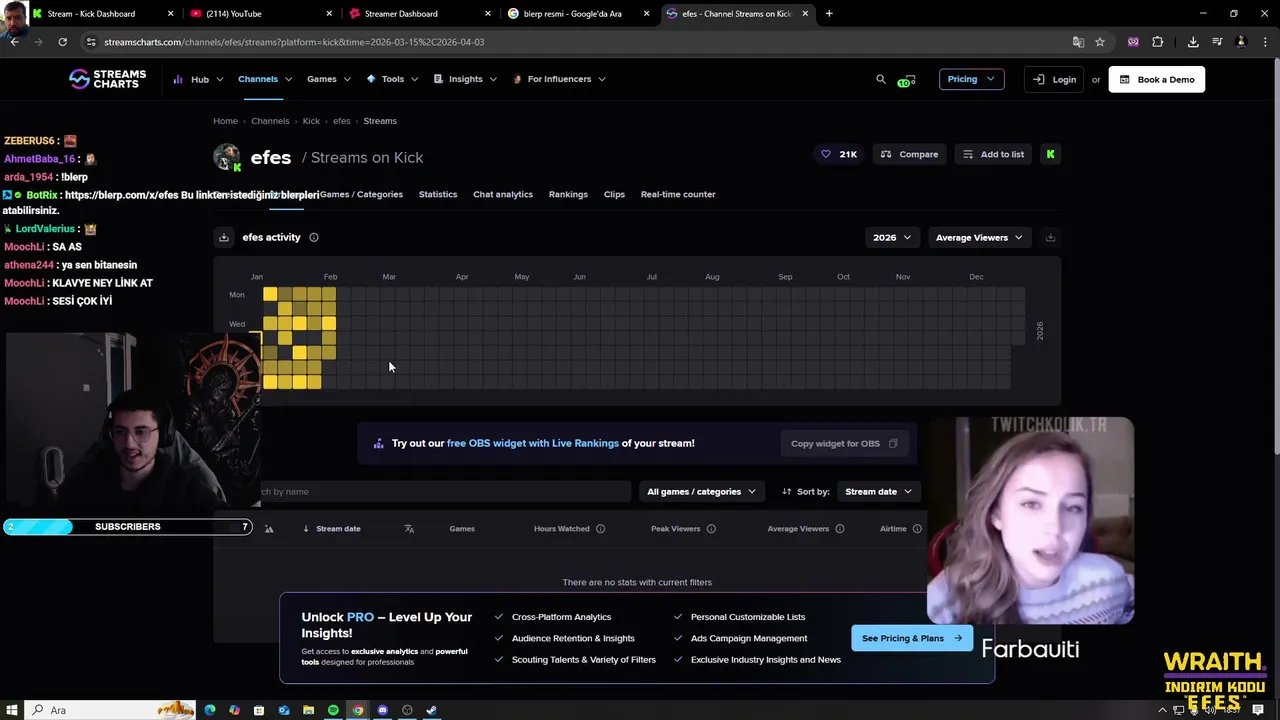Click Copy widget for OBS button

845,443
